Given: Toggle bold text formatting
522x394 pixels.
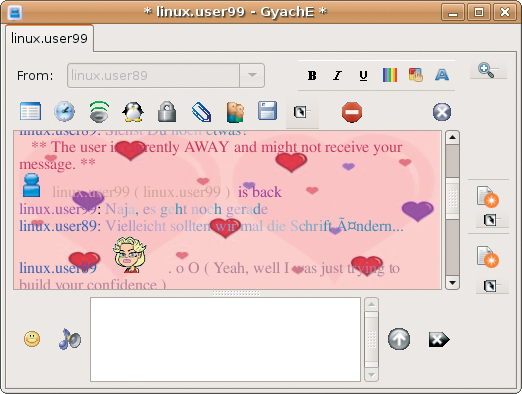Looking at the screenshot, I should 312,76.
